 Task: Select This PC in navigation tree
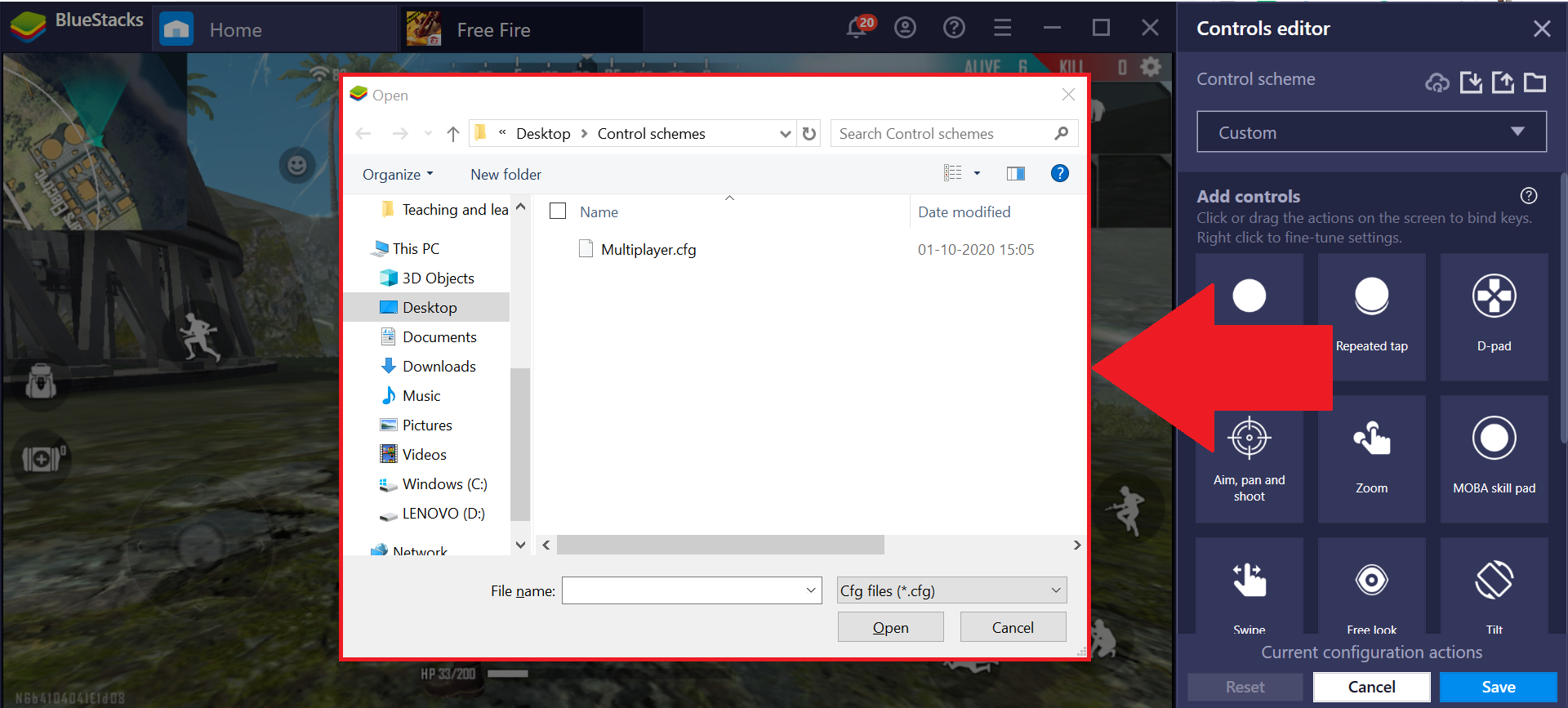pyautogui.click(x=416, y=248)
